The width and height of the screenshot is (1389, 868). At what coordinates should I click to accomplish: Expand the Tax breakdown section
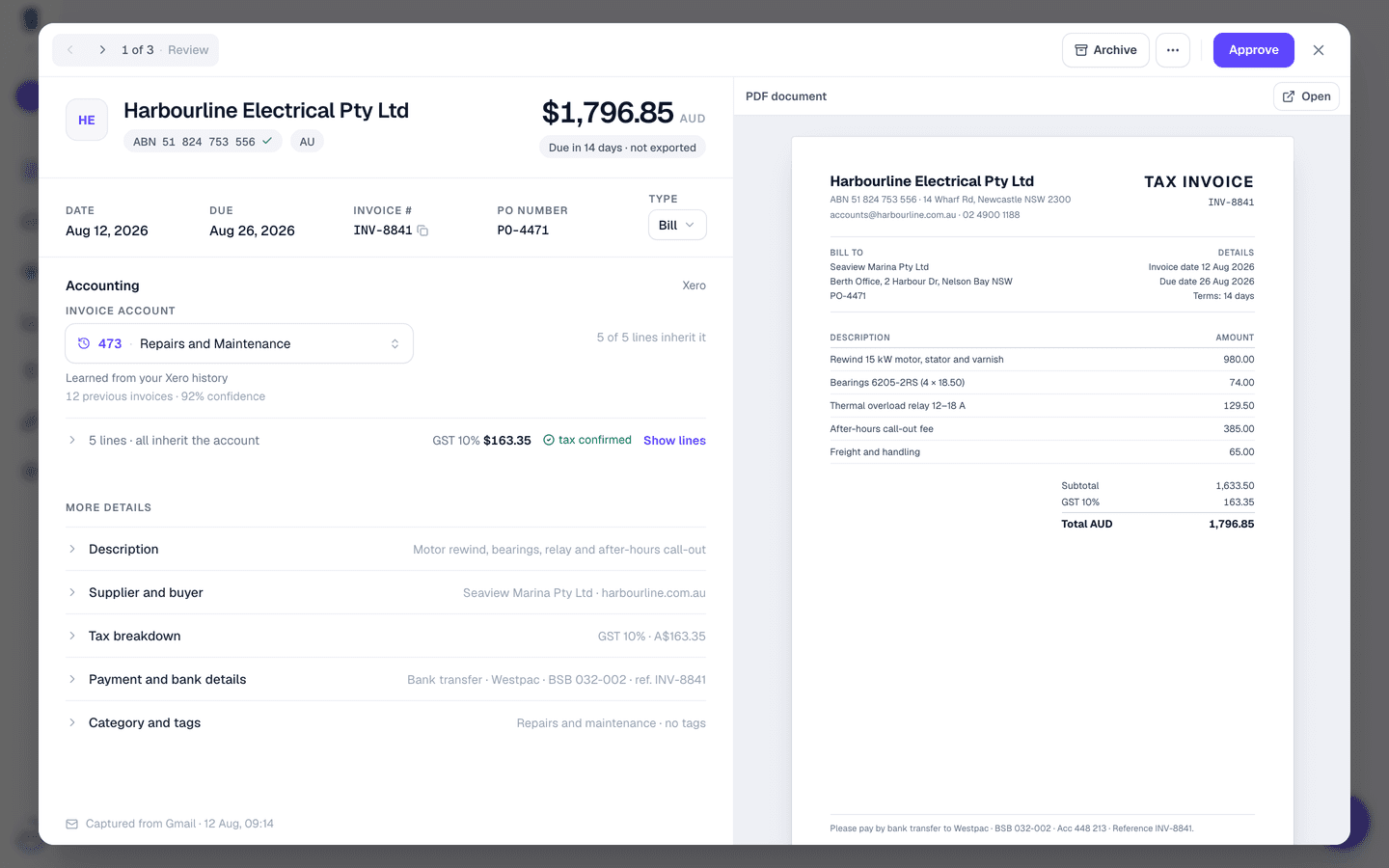point(386,636)
